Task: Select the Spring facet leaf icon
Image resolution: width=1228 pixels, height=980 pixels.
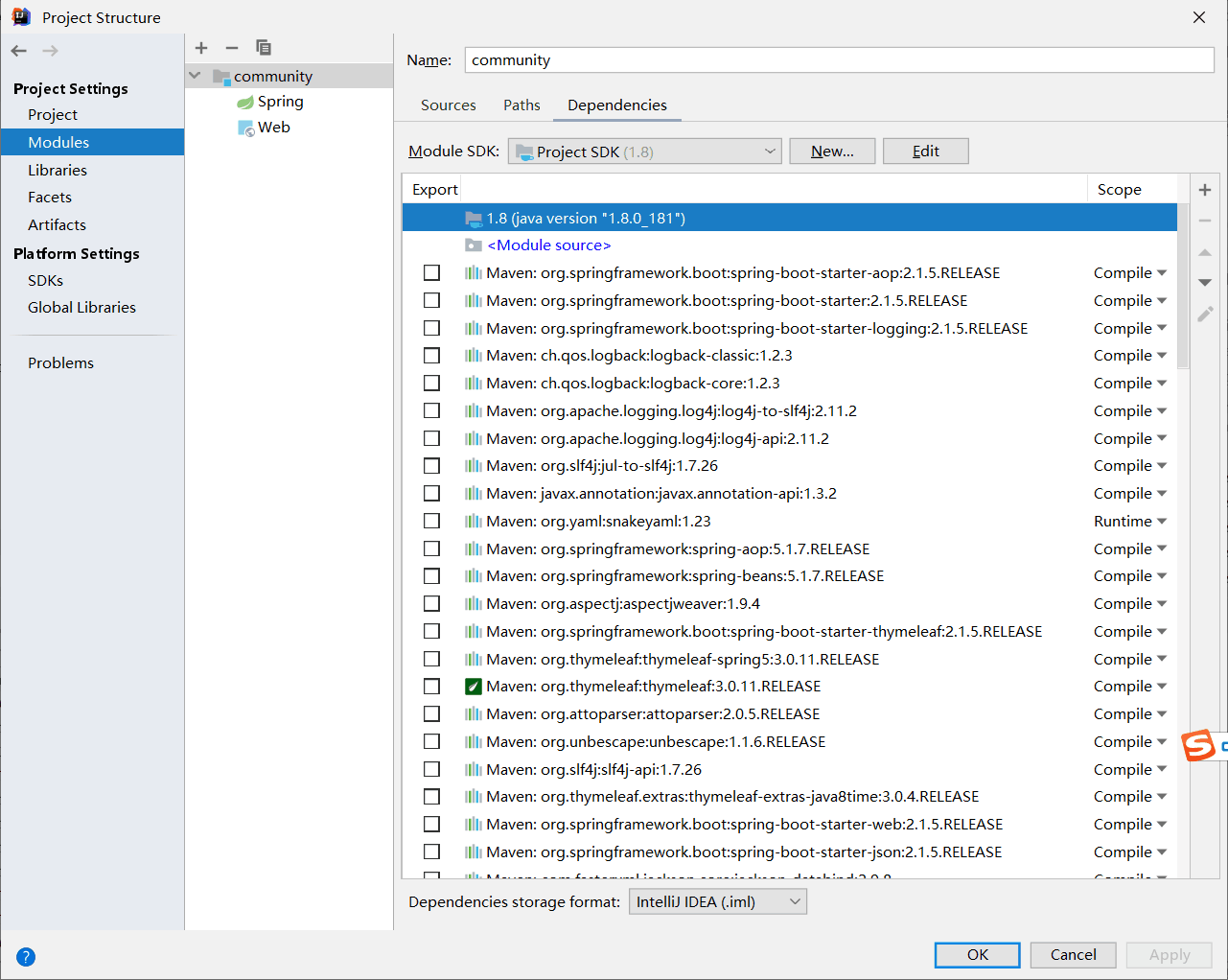Action: click(245, 102)
